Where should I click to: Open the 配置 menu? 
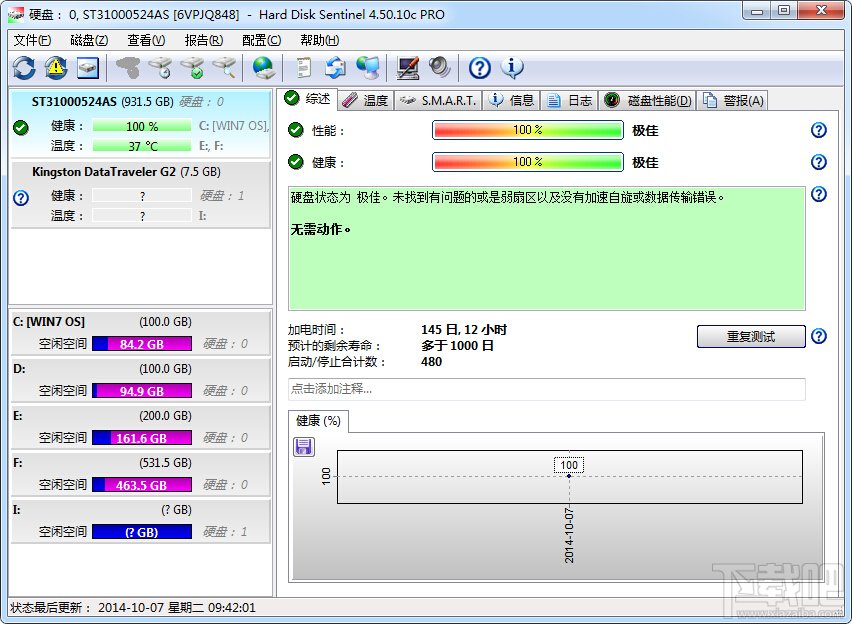click(260, 39)
